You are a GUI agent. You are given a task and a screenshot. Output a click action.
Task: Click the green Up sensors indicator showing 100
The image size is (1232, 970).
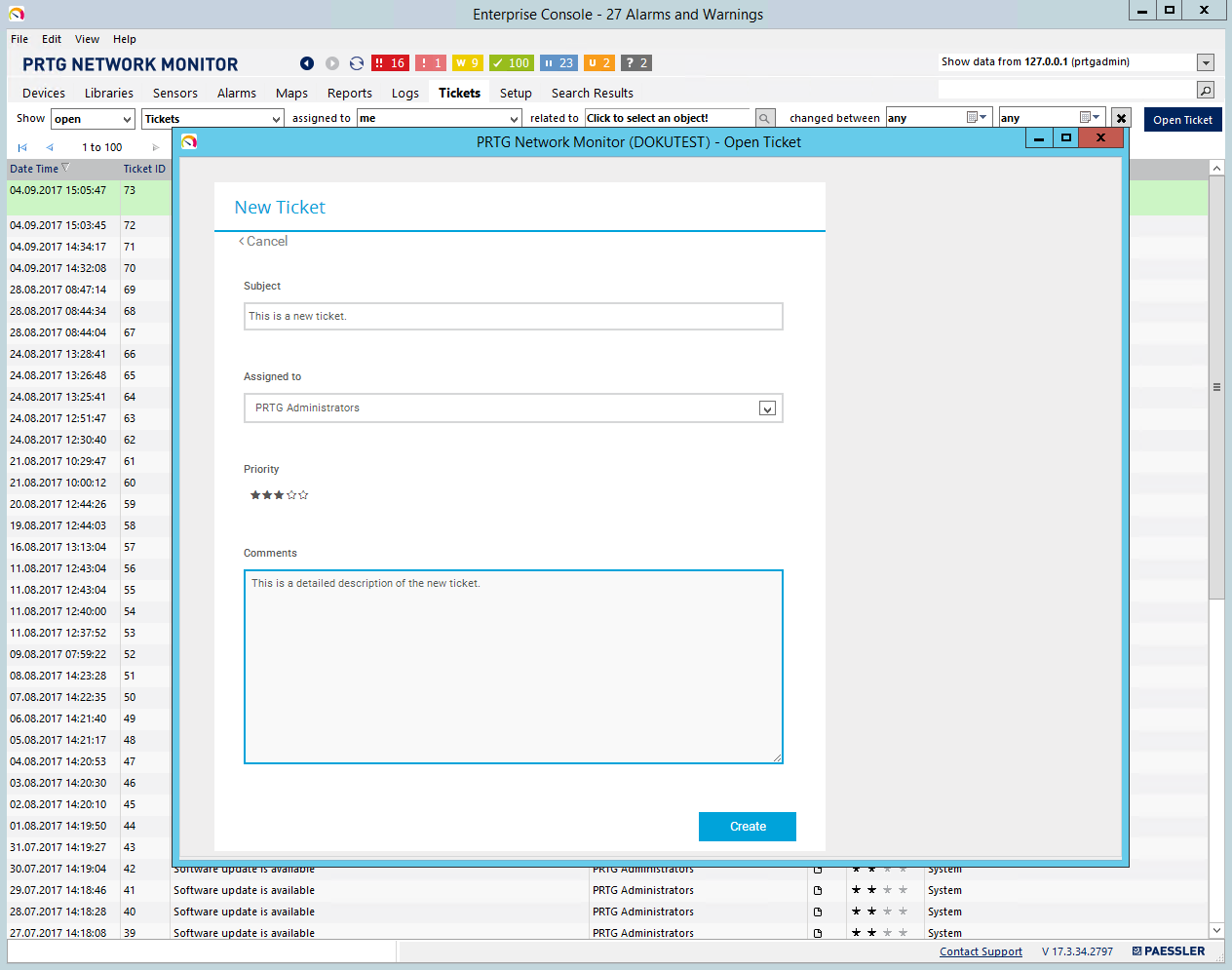click(x=511, y=63)
